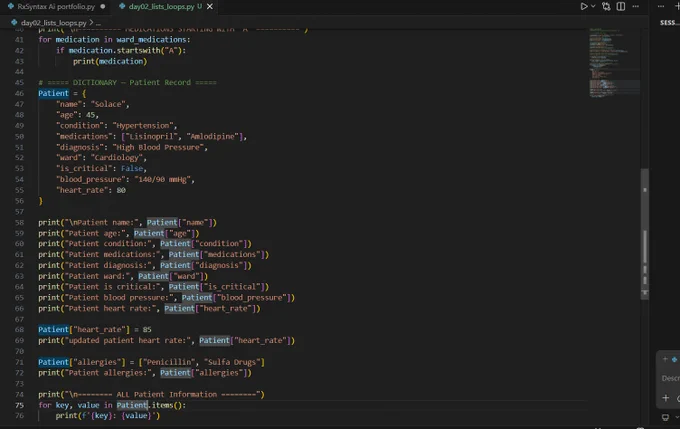Click the SESS panel header text
The image size is (680, 429).
tap(669, 23)
